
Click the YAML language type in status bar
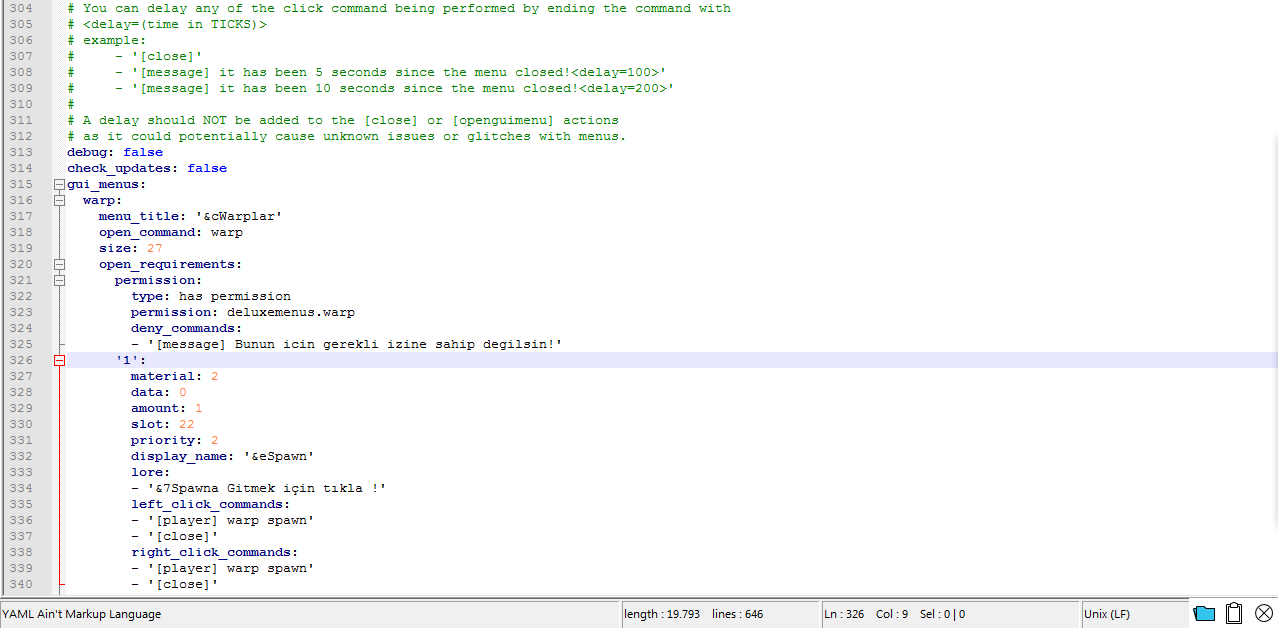tap(82, 614)
